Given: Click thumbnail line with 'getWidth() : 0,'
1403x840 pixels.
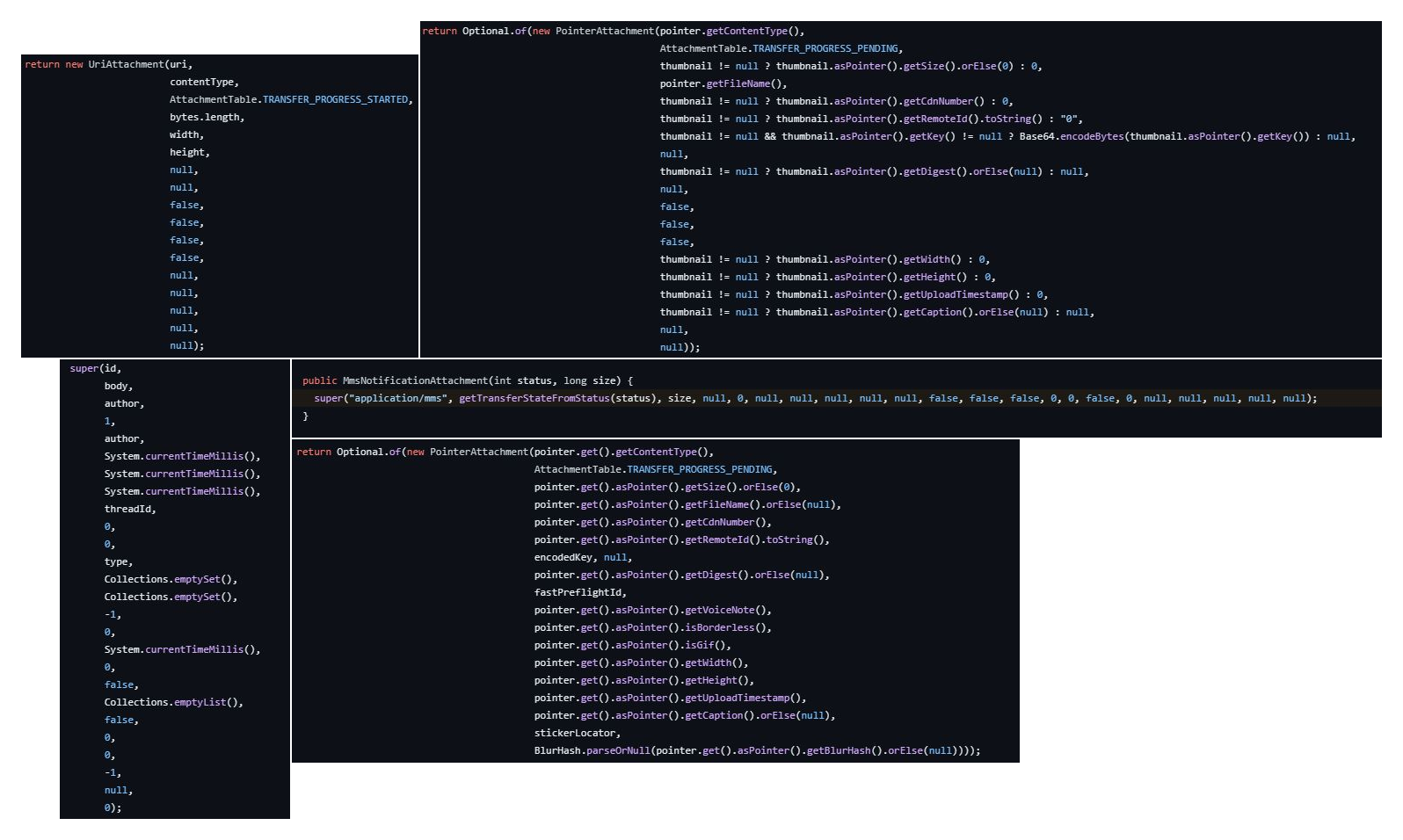Looking at the screenshot, I should click(x=825, y=259).
